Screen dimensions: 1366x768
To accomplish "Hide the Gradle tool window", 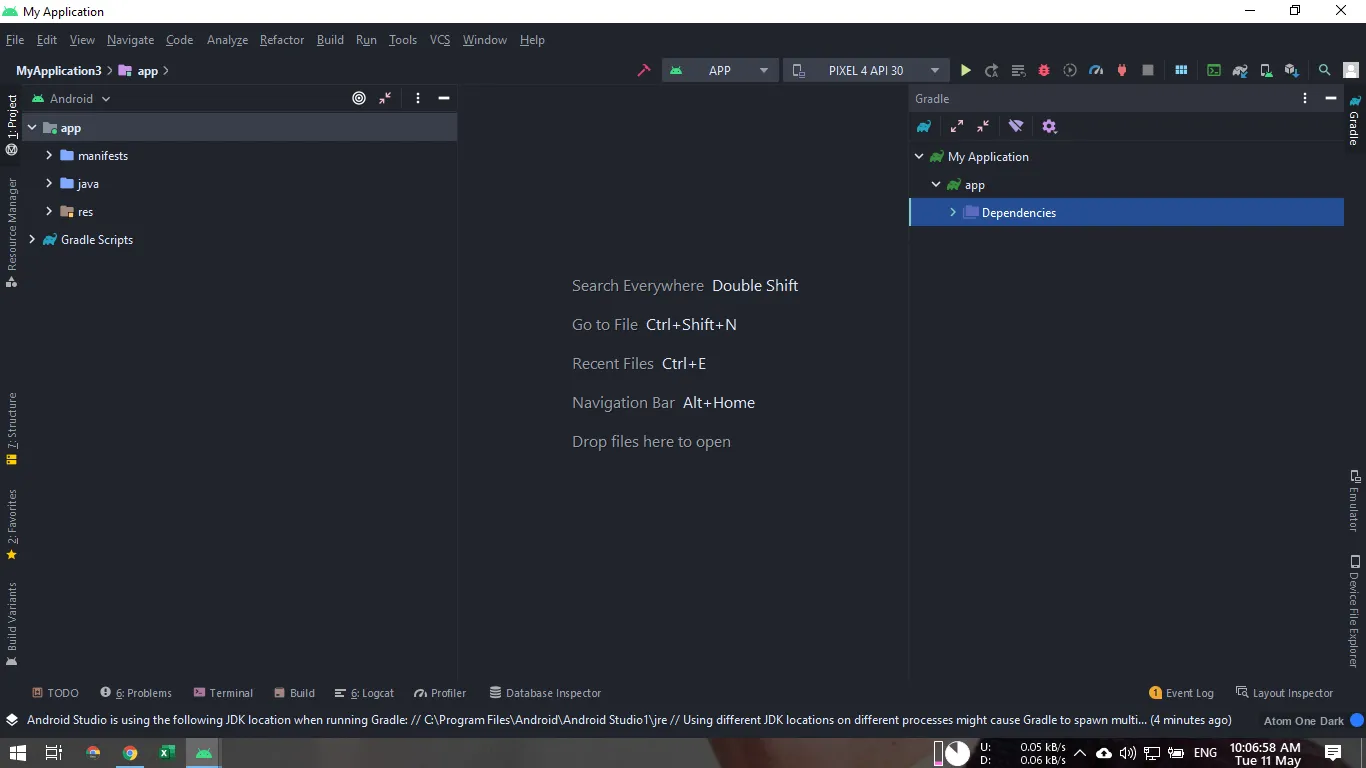I will point(1331,98).
